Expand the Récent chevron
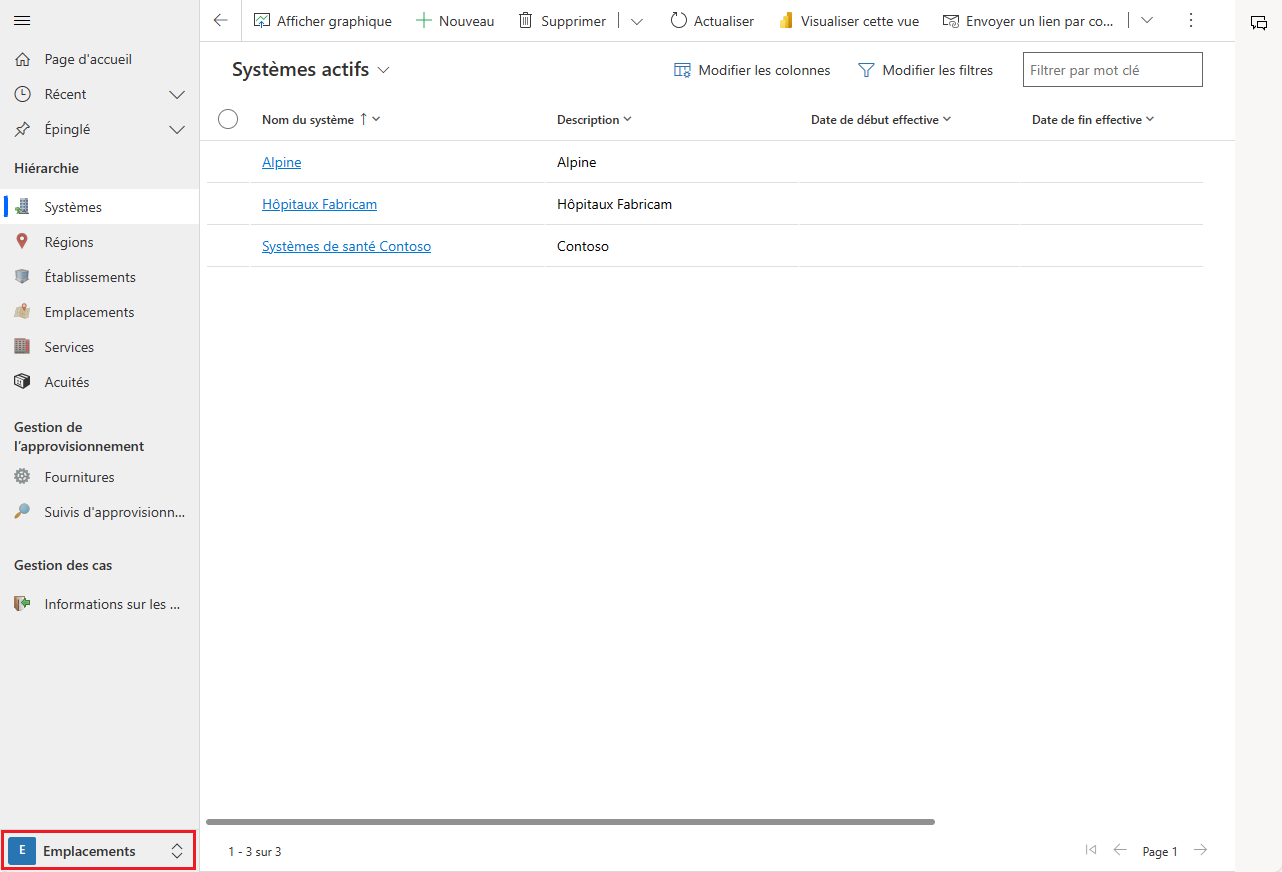This screenshot has height=872, width=1282. 177,95
